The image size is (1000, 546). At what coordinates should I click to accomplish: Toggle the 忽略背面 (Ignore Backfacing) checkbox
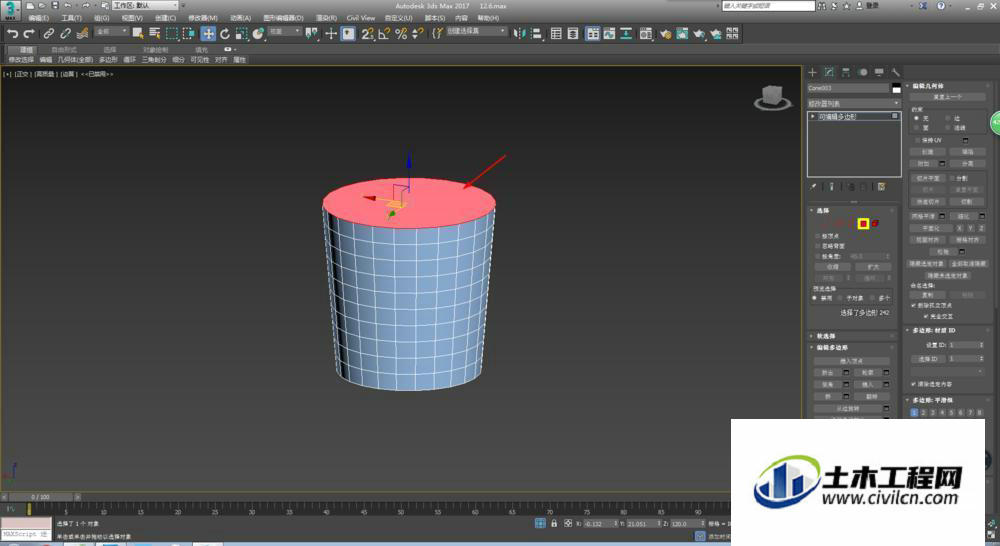click(x=818, y=246)
